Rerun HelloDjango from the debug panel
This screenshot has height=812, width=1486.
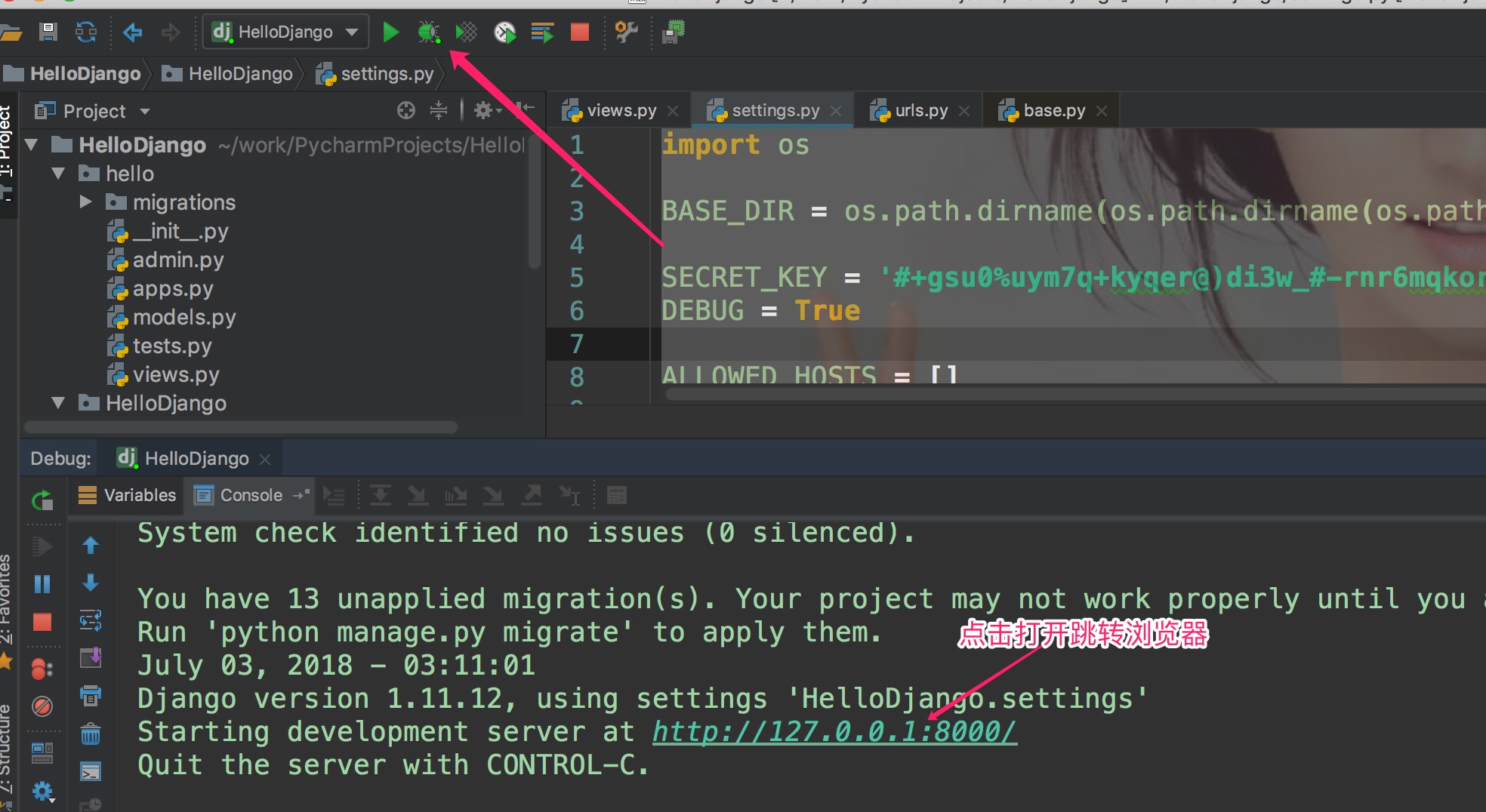pos(42,500)
